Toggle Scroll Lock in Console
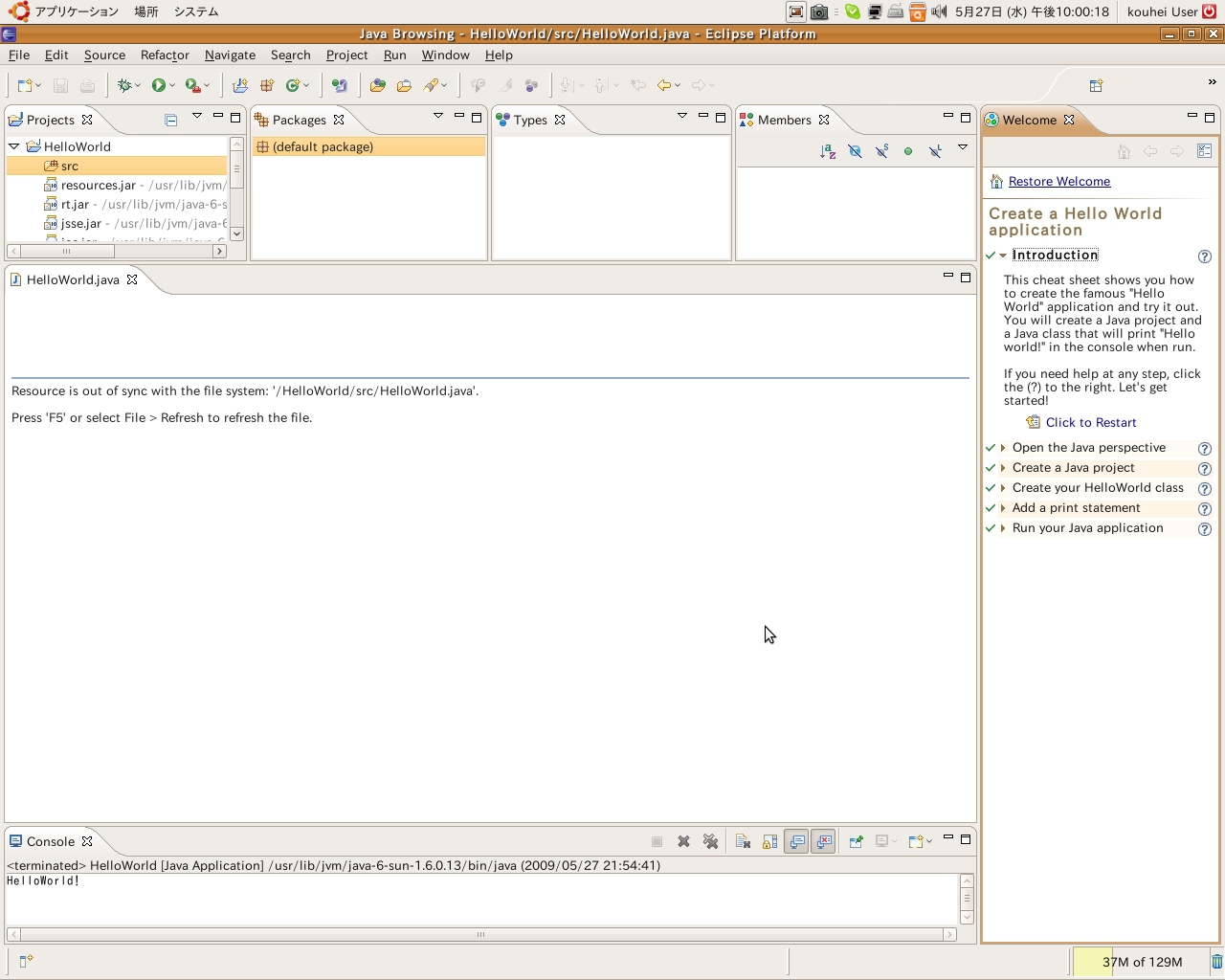Viewport: 1225px width, 980px height. tap(769, 842)
